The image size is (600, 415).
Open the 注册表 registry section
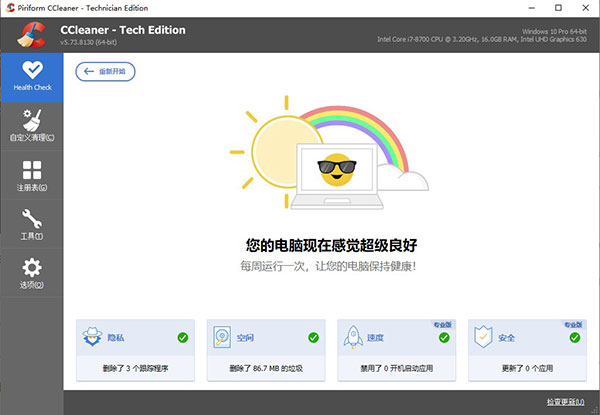tap(32, 176)
